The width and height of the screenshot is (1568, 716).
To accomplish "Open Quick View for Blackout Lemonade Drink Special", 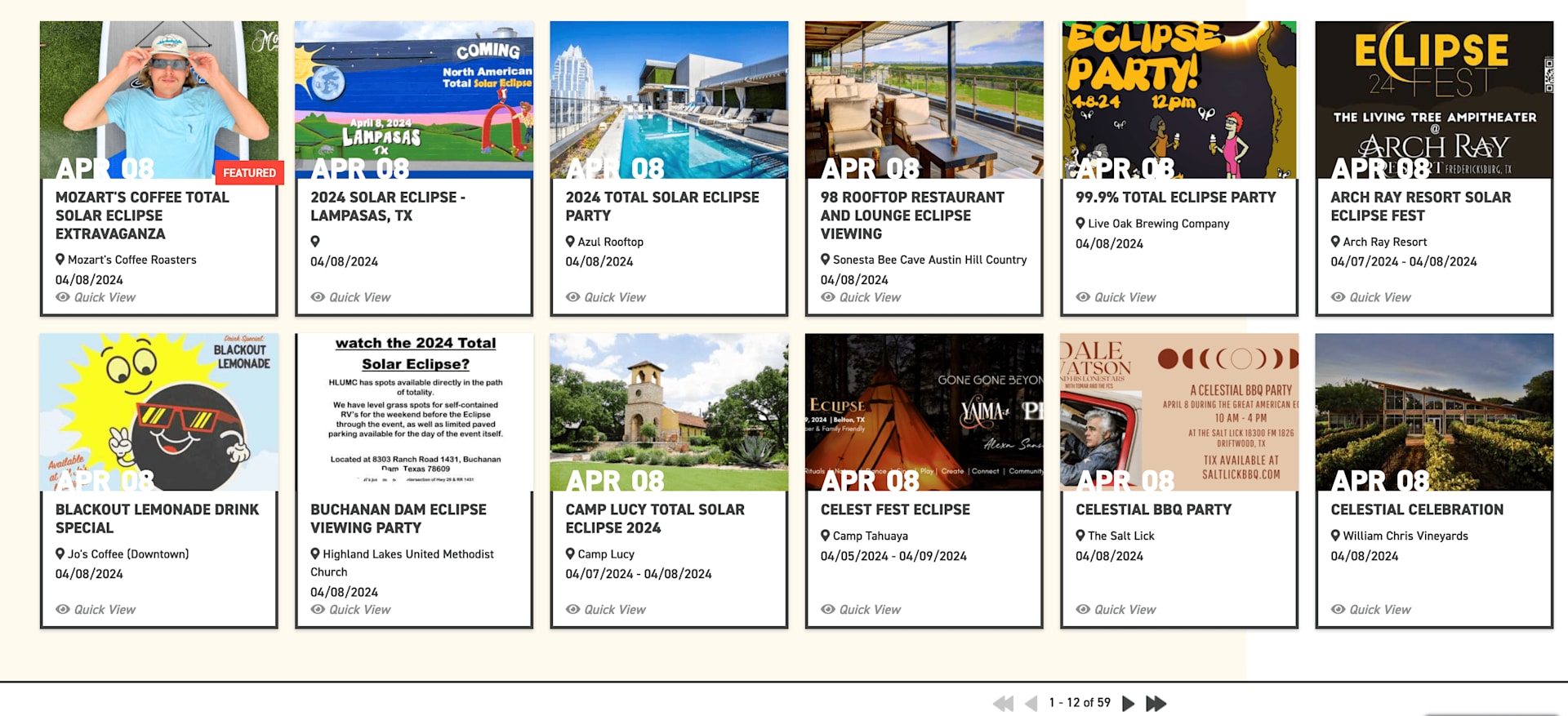I will (96, 609).
